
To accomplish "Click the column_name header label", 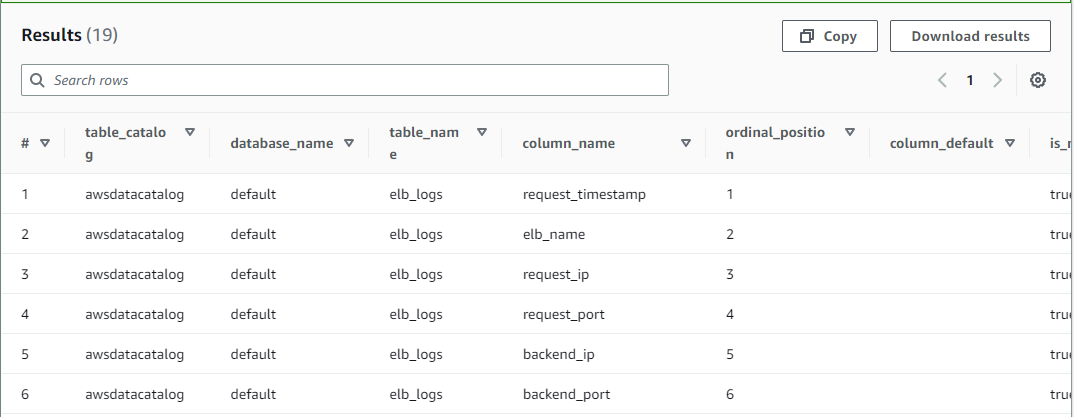I will coord(568,143).
